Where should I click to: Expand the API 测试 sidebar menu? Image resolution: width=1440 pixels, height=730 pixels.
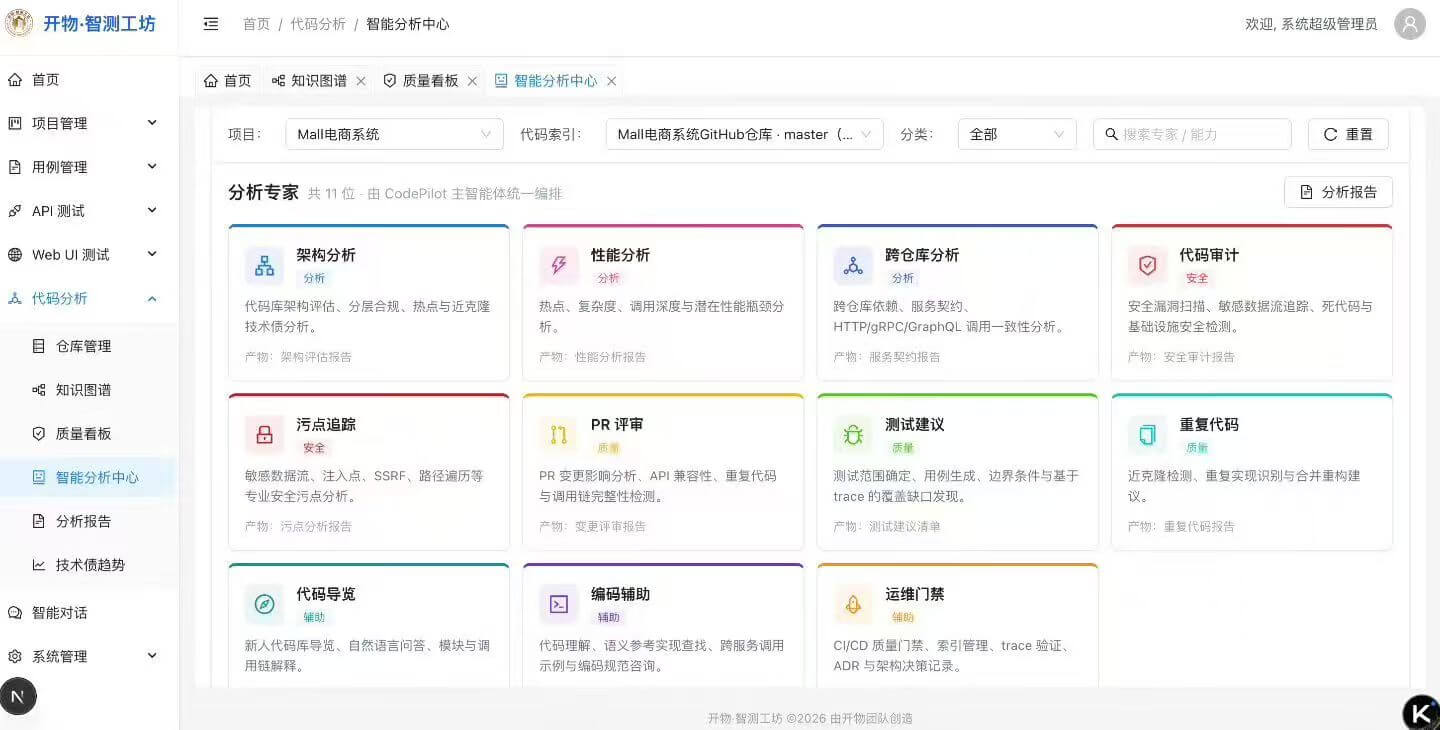point(89,210)
